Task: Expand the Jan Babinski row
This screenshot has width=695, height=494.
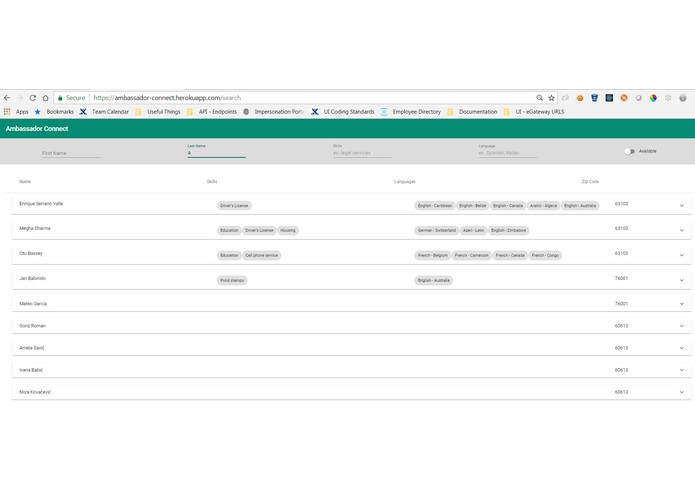Action: click(682, 280)
